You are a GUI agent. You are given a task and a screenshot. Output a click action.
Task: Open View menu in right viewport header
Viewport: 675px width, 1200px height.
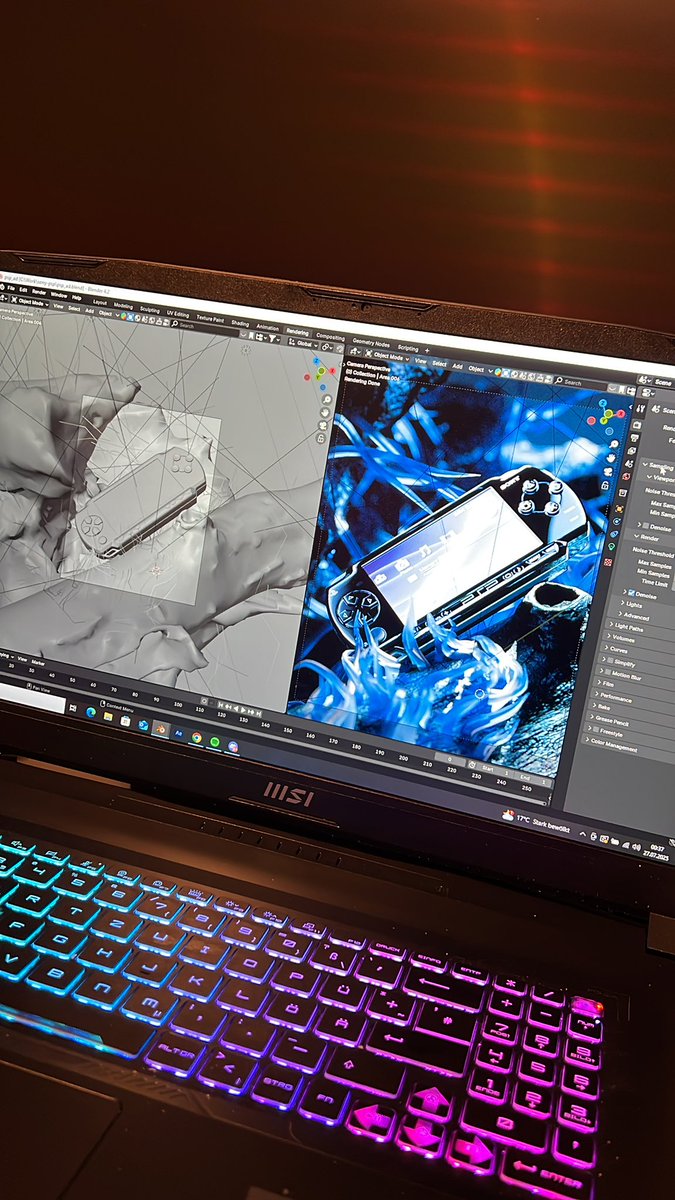420,360
